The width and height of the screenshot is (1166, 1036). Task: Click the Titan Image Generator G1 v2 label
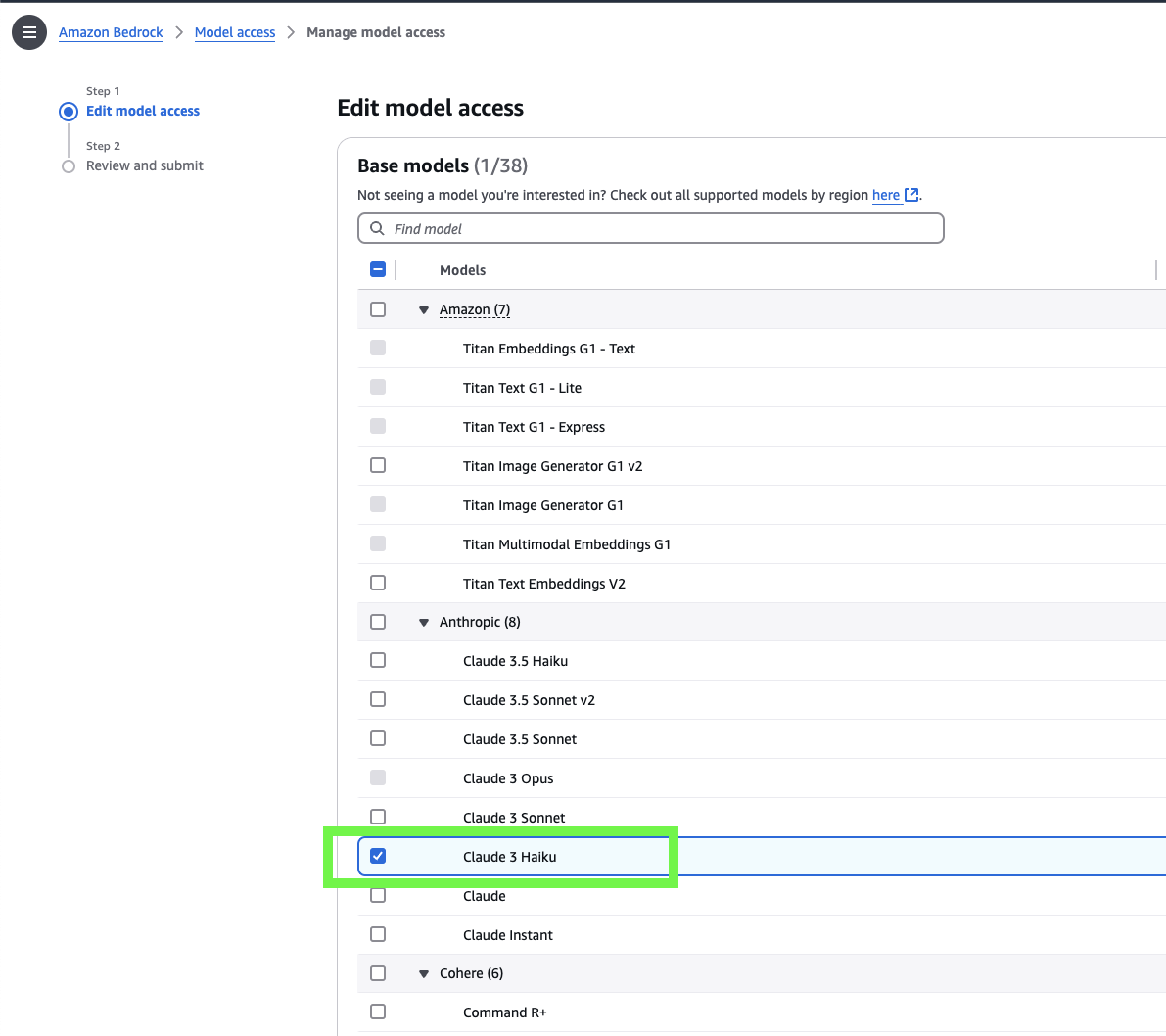tap(552, 466)
